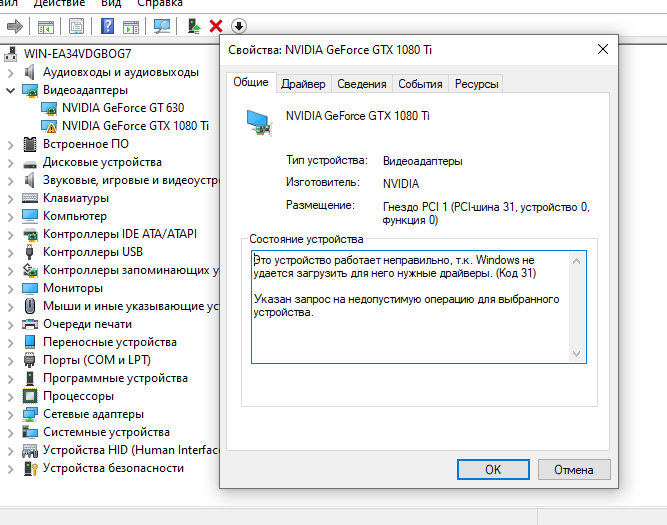Select the Программные устройства category

click(x=115, y=378)
